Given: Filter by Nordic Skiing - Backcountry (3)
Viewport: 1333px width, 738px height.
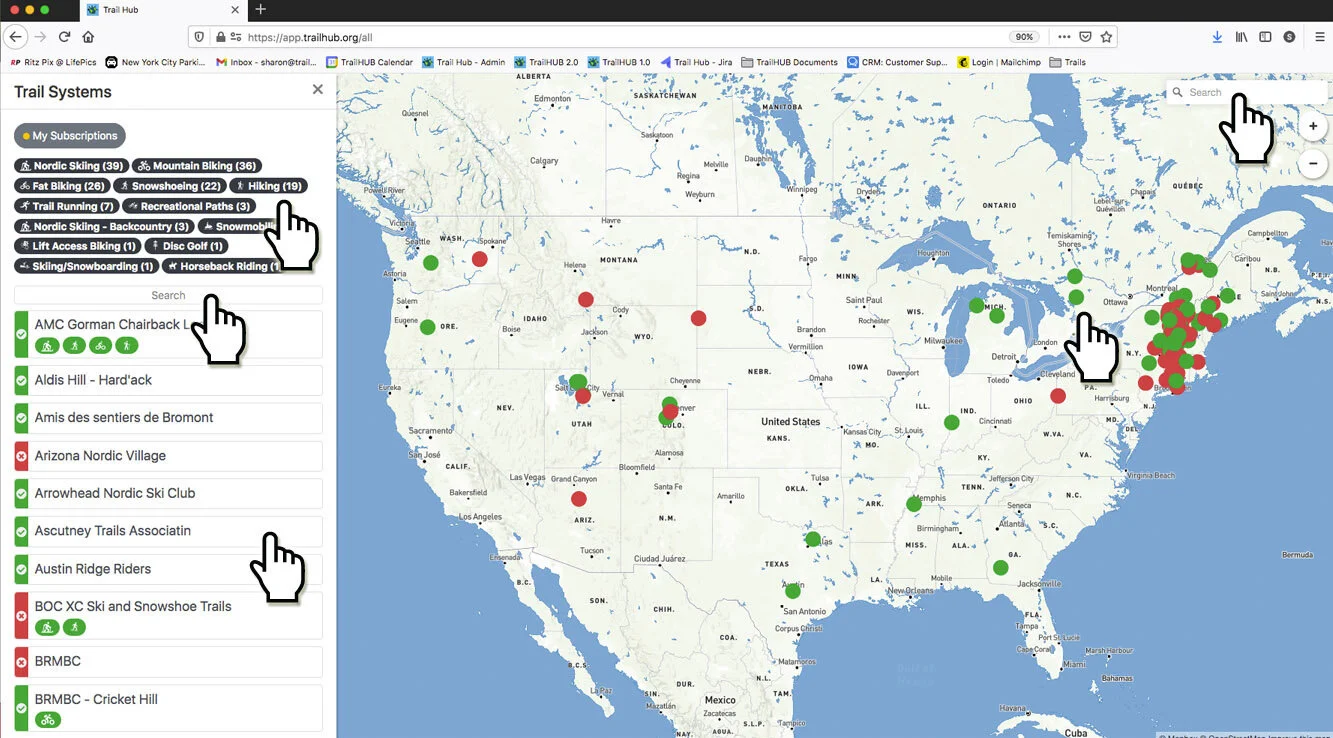Looking at the screenshot, I should click(x=104, y=226).
